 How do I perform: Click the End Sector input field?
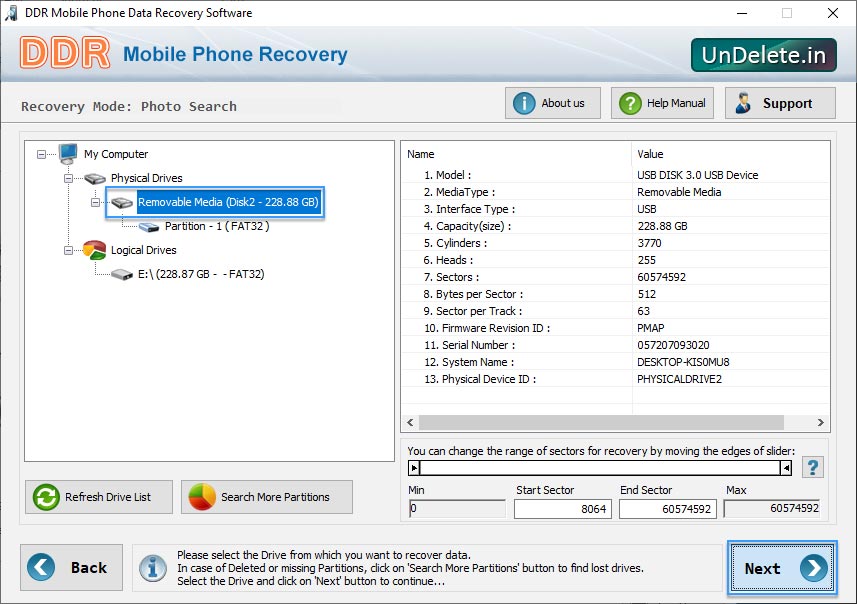(667, 509)
